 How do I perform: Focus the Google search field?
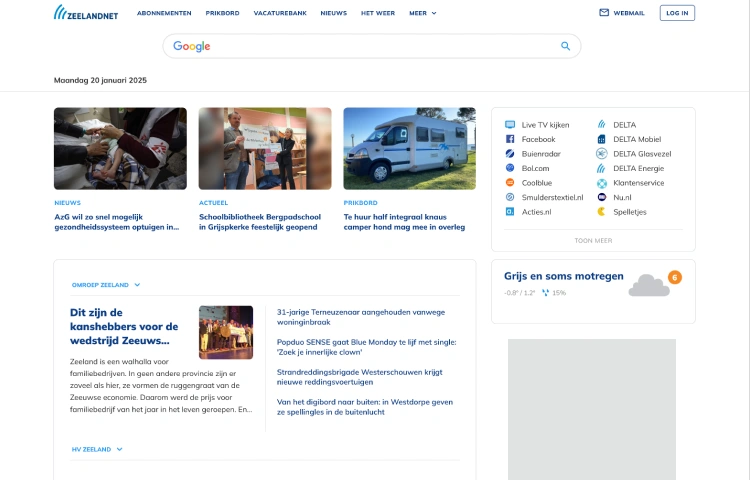pos(372,46)
